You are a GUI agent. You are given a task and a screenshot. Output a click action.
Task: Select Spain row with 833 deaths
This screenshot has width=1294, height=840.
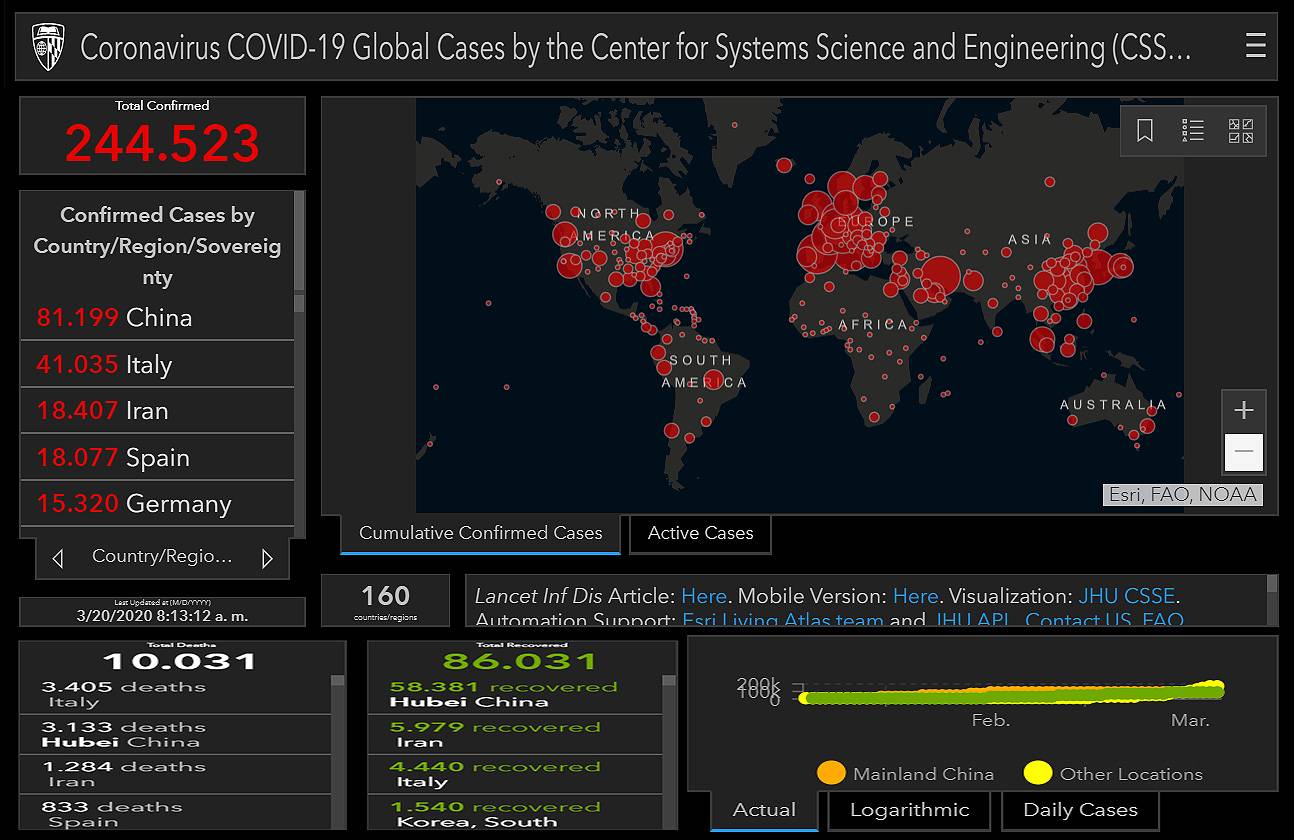pos(175,813)
